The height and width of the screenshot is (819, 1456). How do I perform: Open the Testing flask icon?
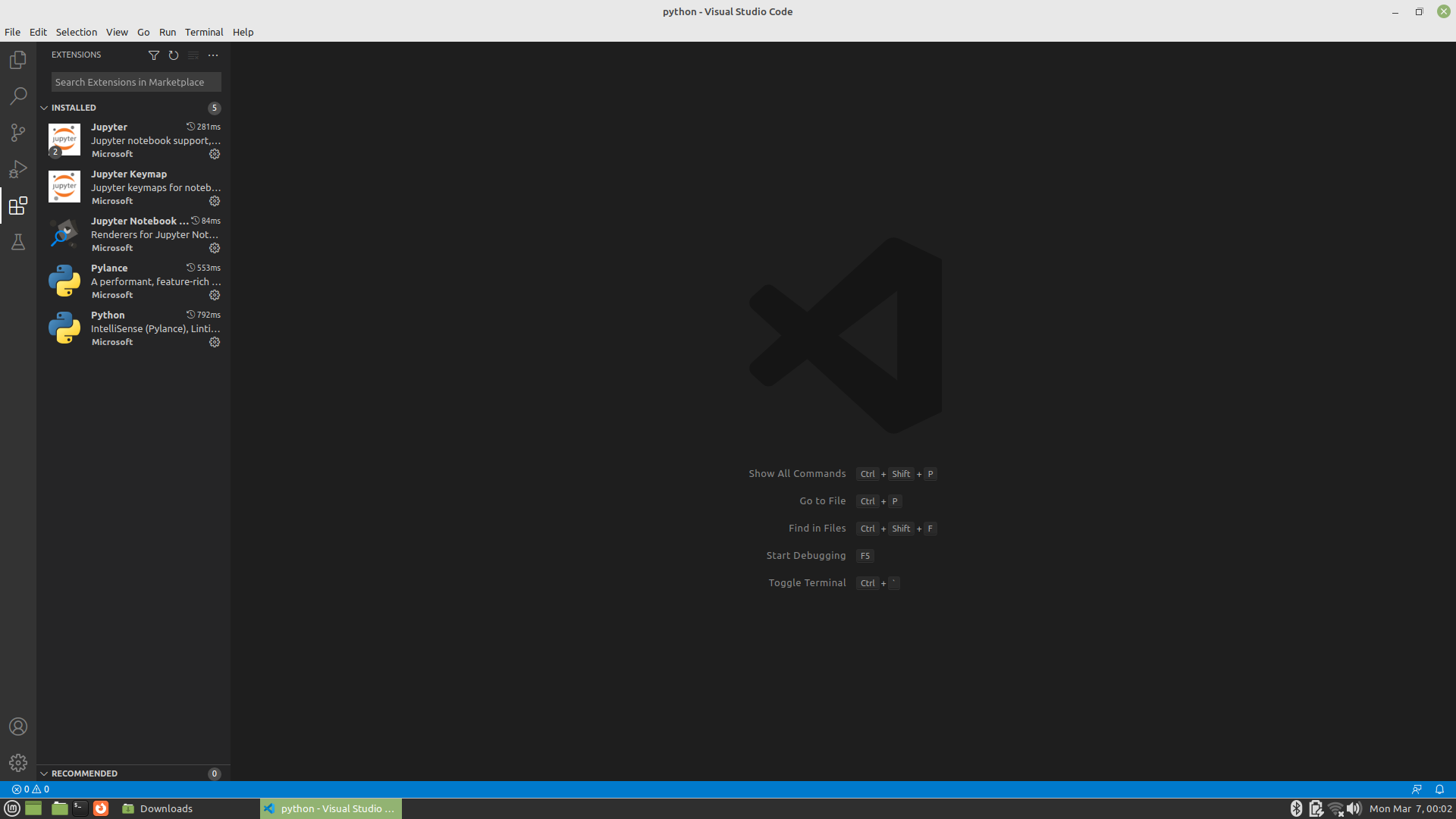pos(18,242)
